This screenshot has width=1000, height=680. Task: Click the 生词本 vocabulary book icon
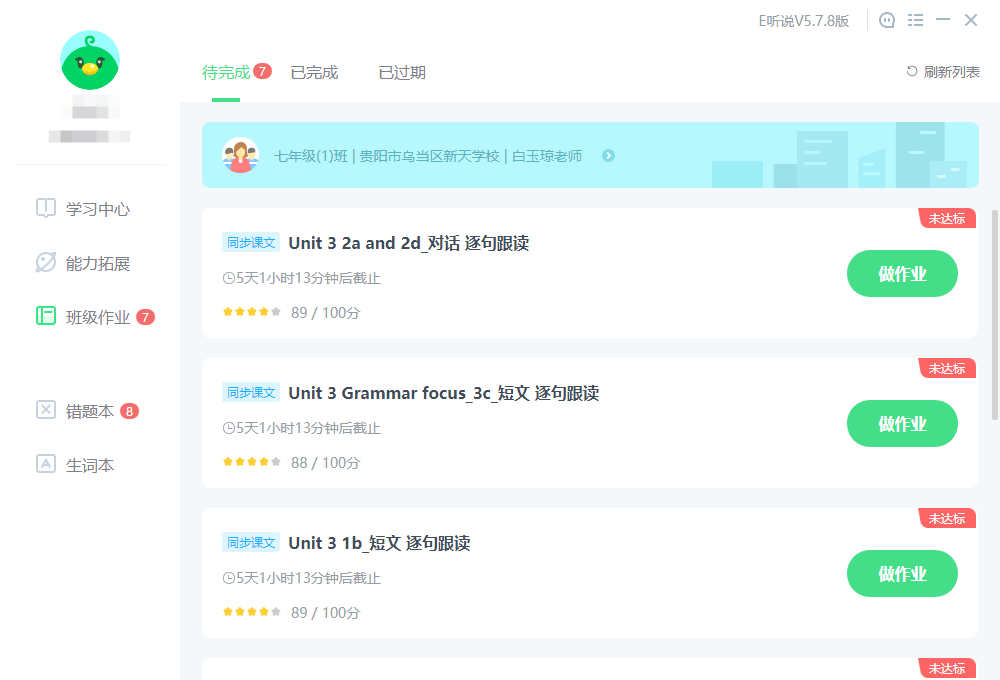46,464
